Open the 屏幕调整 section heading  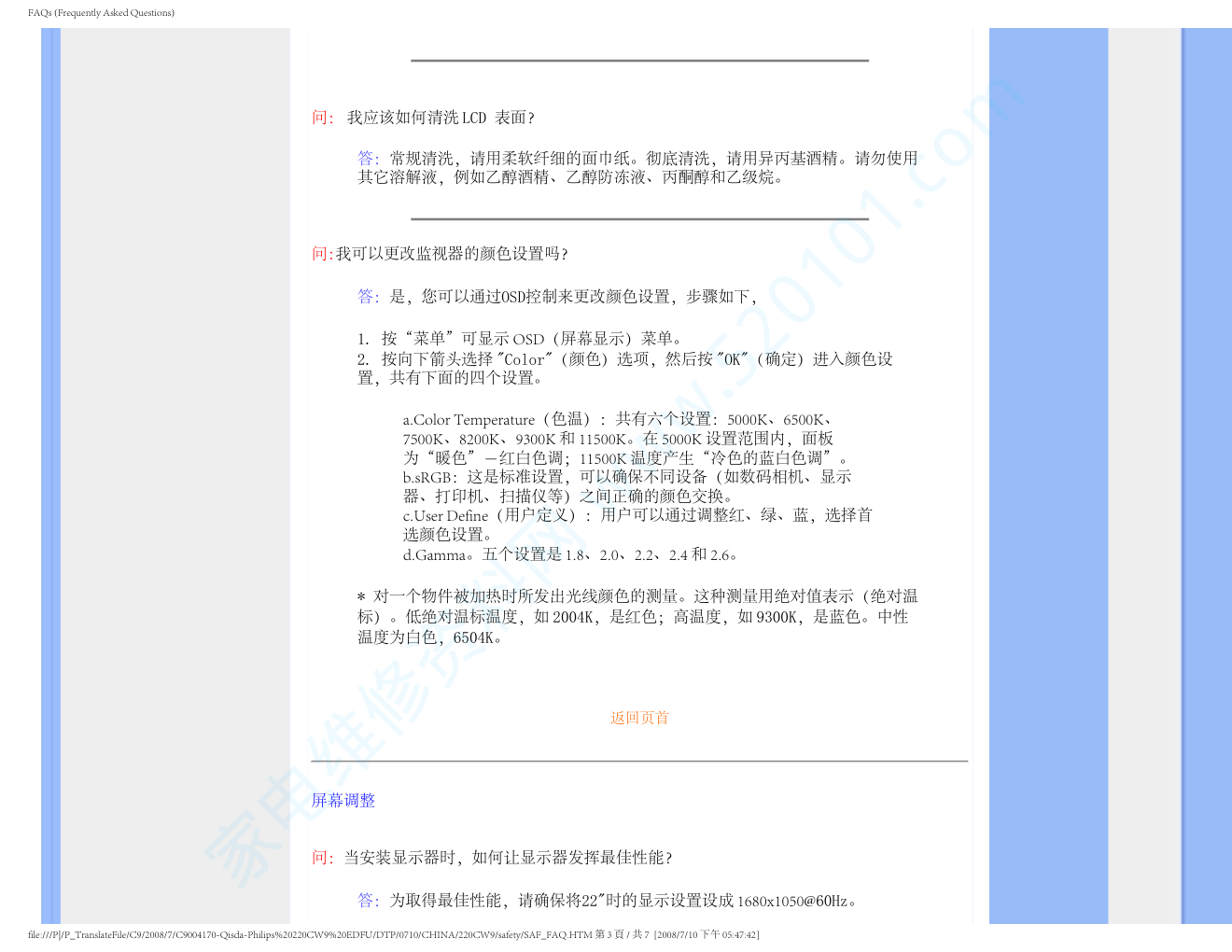click(x=343, y=801)
